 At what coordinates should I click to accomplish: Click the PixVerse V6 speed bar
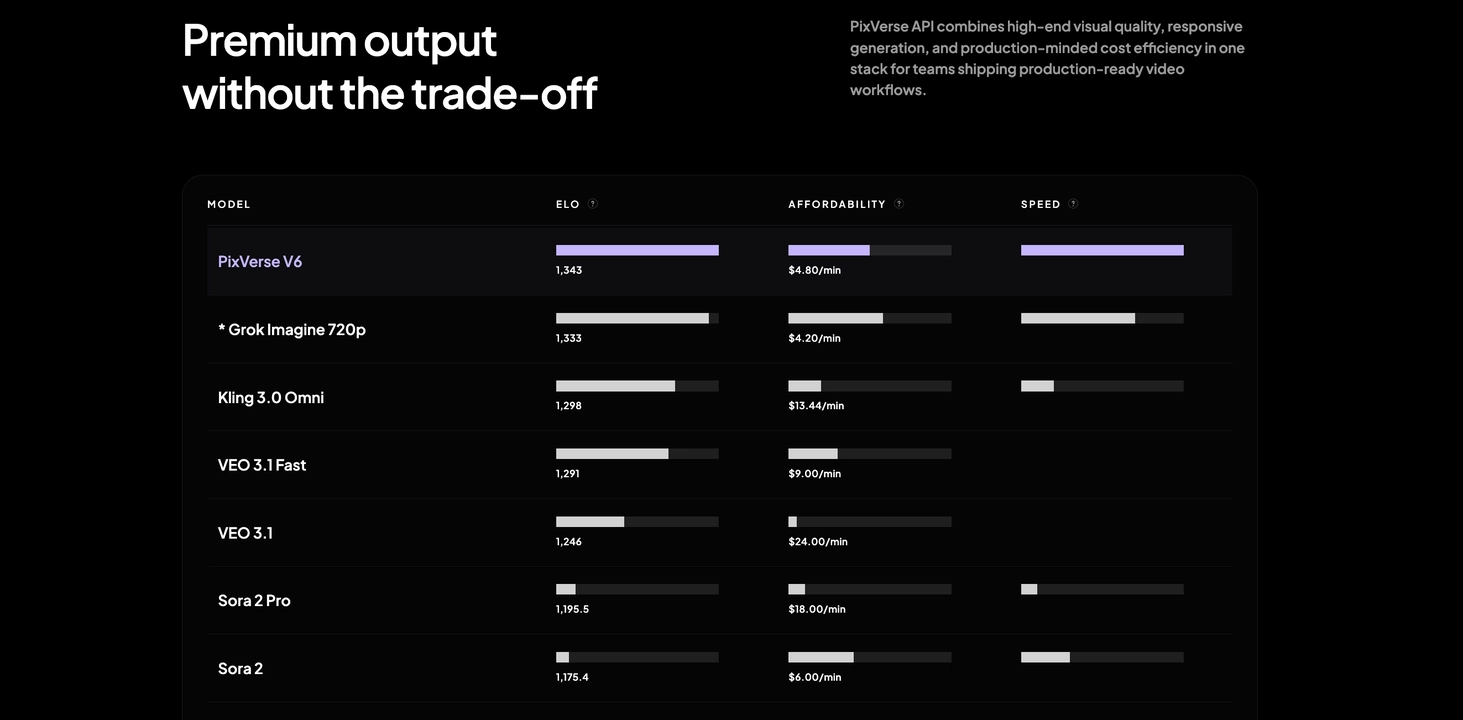(x=1102, y=250)
